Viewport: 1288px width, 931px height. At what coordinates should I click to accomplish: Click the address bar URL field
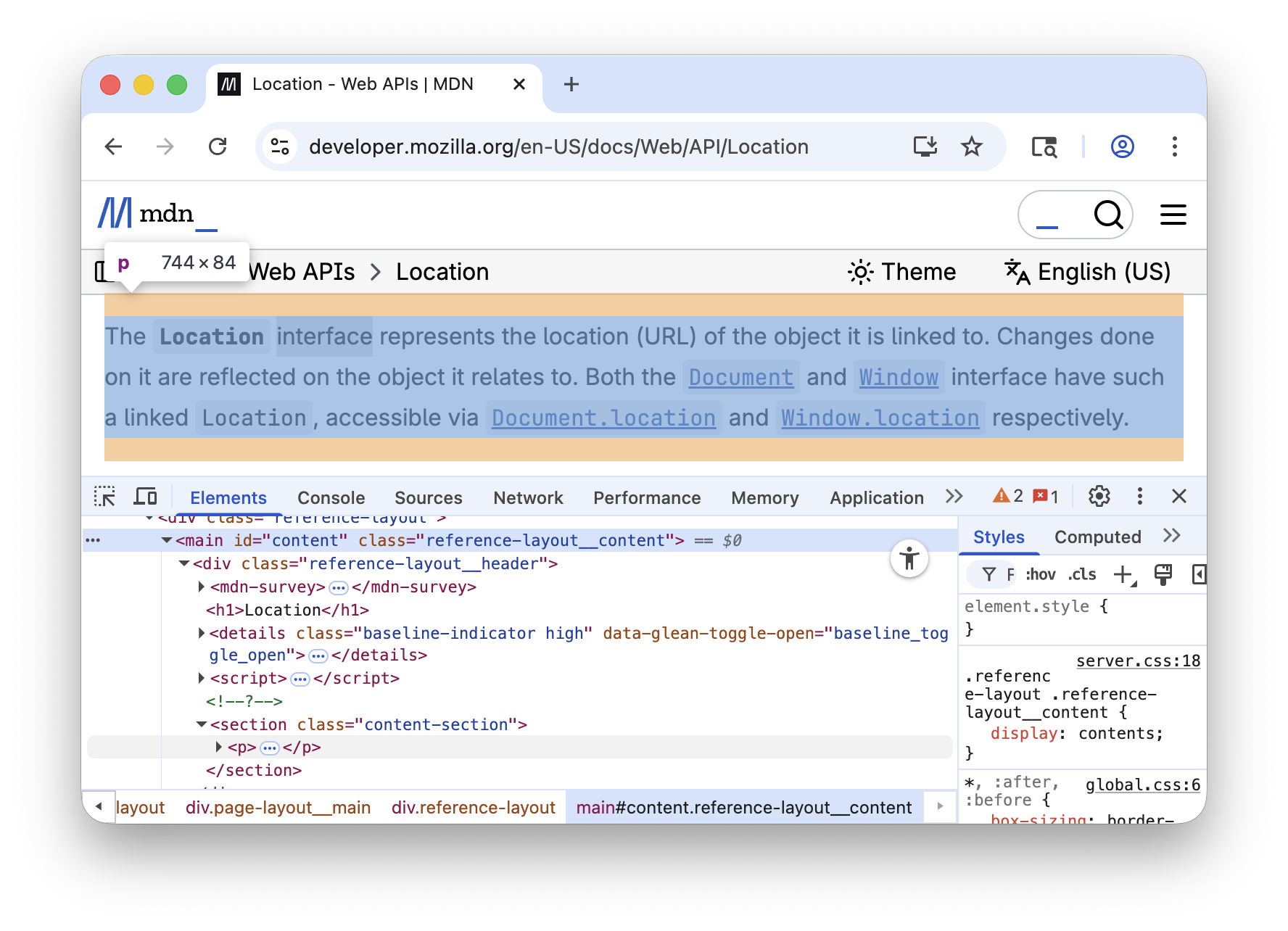(558, 147)
